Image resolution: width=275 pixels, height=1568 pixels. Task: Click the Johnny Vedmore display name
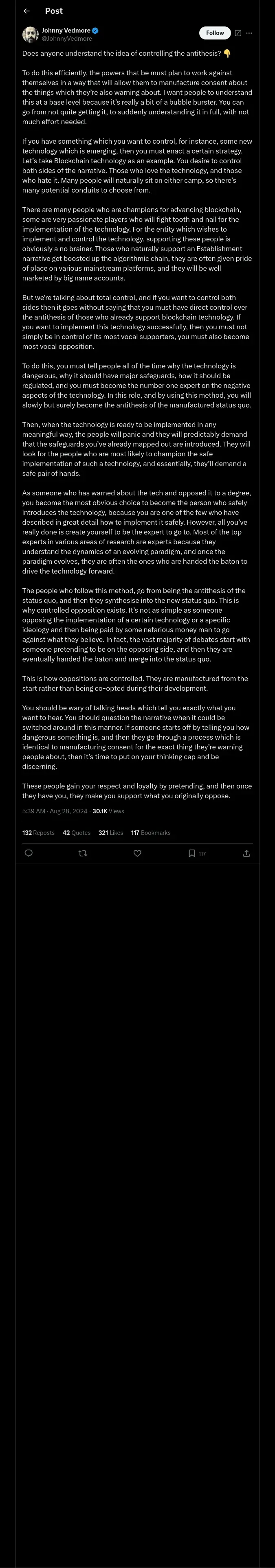click(66, 31)
